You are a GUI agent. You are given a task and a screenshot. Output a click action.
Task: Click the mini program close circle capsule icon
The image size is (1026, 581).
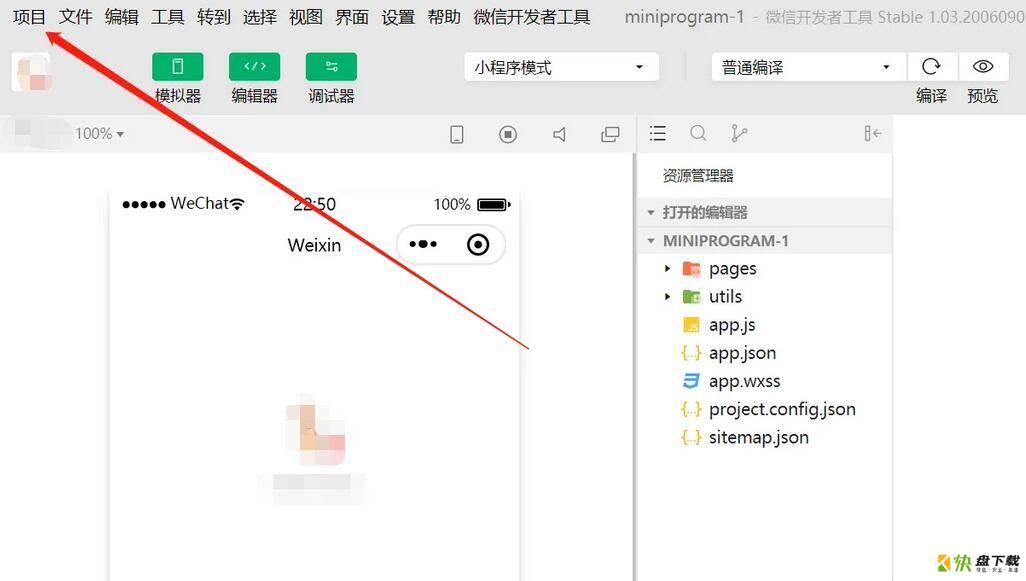click(478, 244)
